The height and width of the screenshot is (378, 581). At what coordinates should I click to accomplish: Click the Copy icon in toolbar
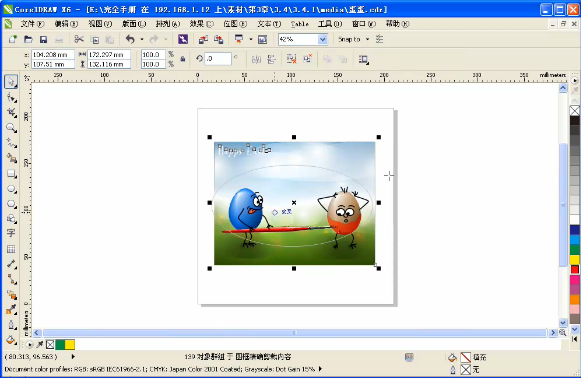95,40
